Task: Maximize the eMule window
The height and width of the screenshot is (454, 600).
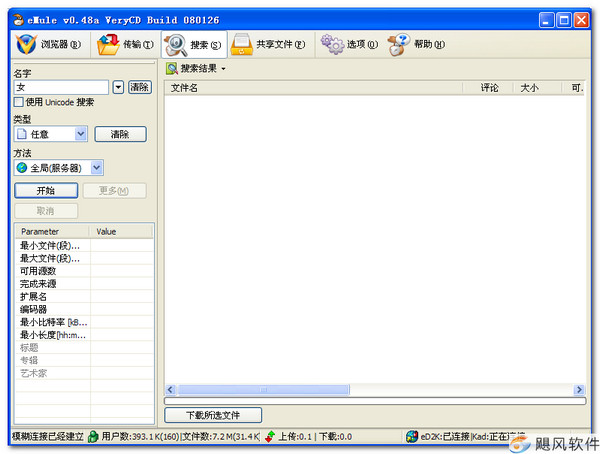Action: tap(564, 20)
